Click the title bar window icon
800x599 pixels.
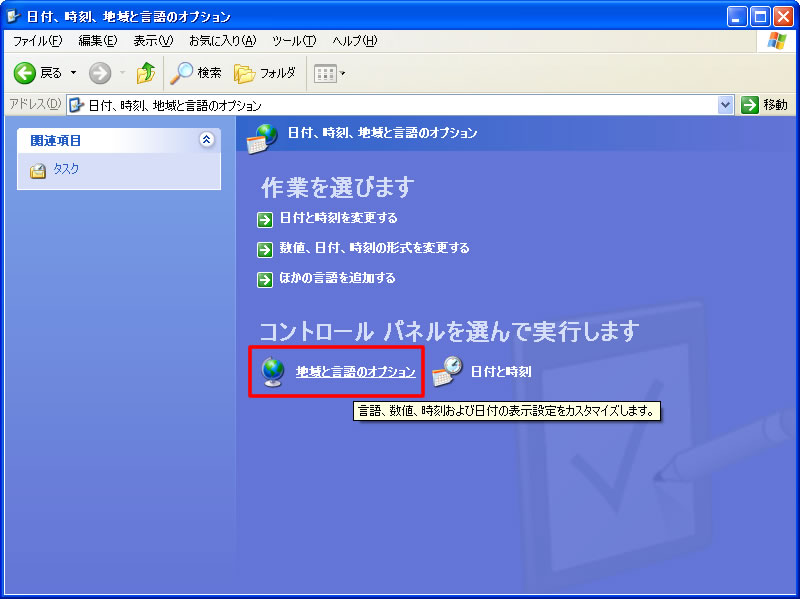click(13, 16)
